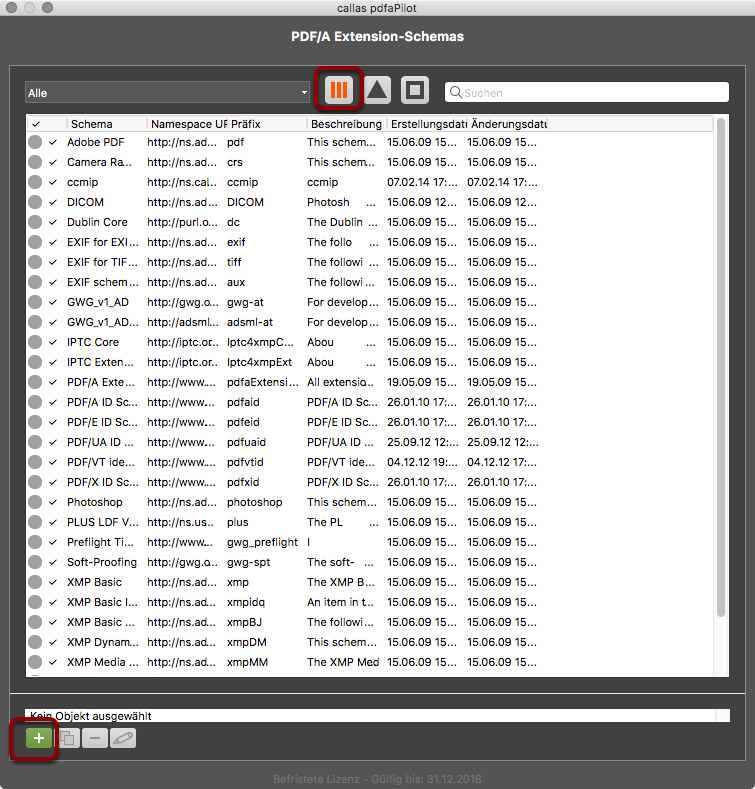755x789 pixels.
Task: Click the grey circle icon for ccmip
Action: point(35,182)
